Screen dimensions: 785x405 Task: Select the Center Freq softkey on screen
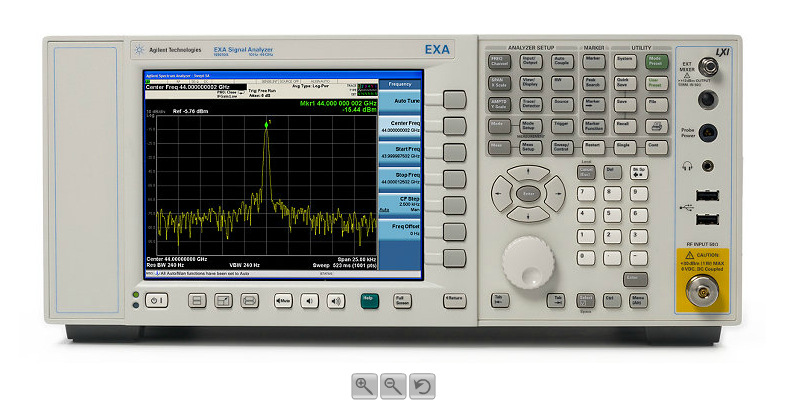coord(399,127)
